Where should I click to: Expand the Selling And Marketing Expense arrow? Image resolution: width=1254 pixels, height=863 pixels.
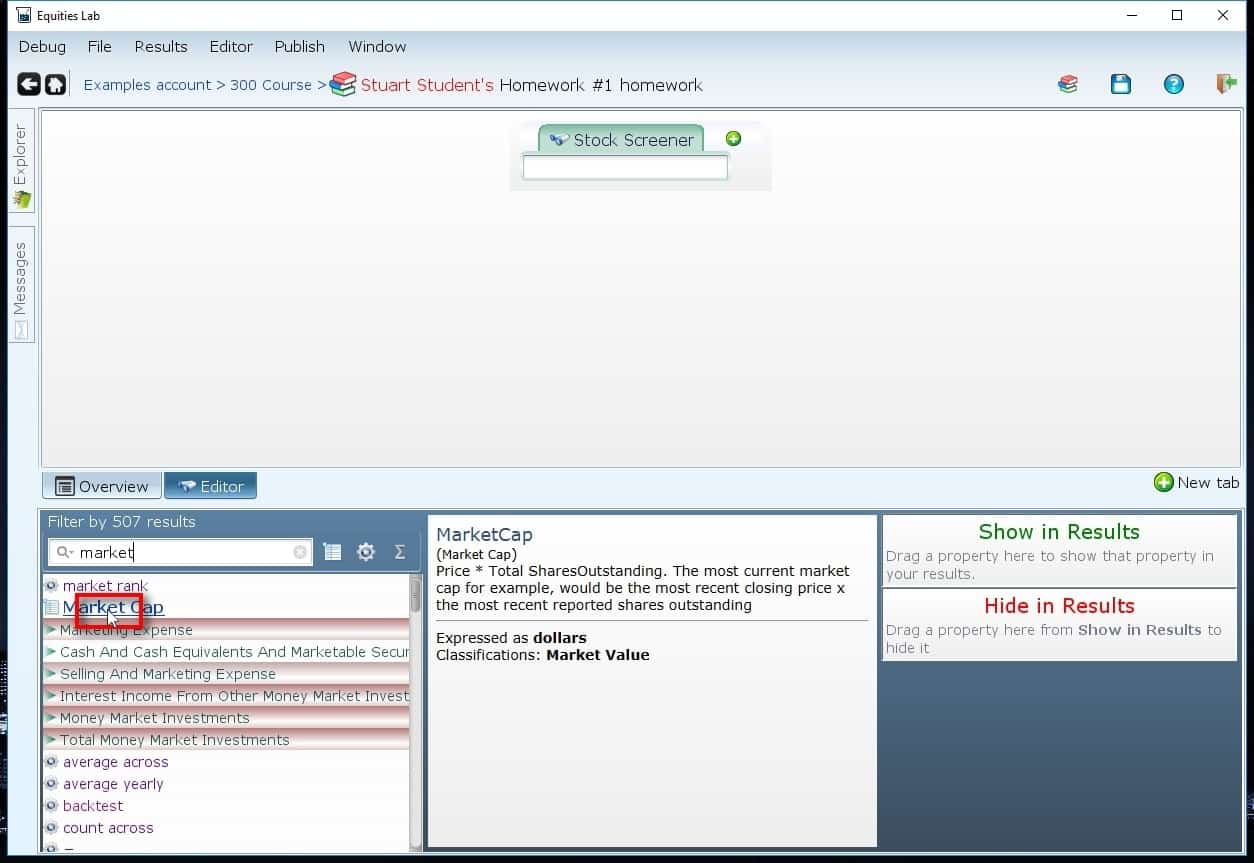pyautogui.click(x=51, y=674)
